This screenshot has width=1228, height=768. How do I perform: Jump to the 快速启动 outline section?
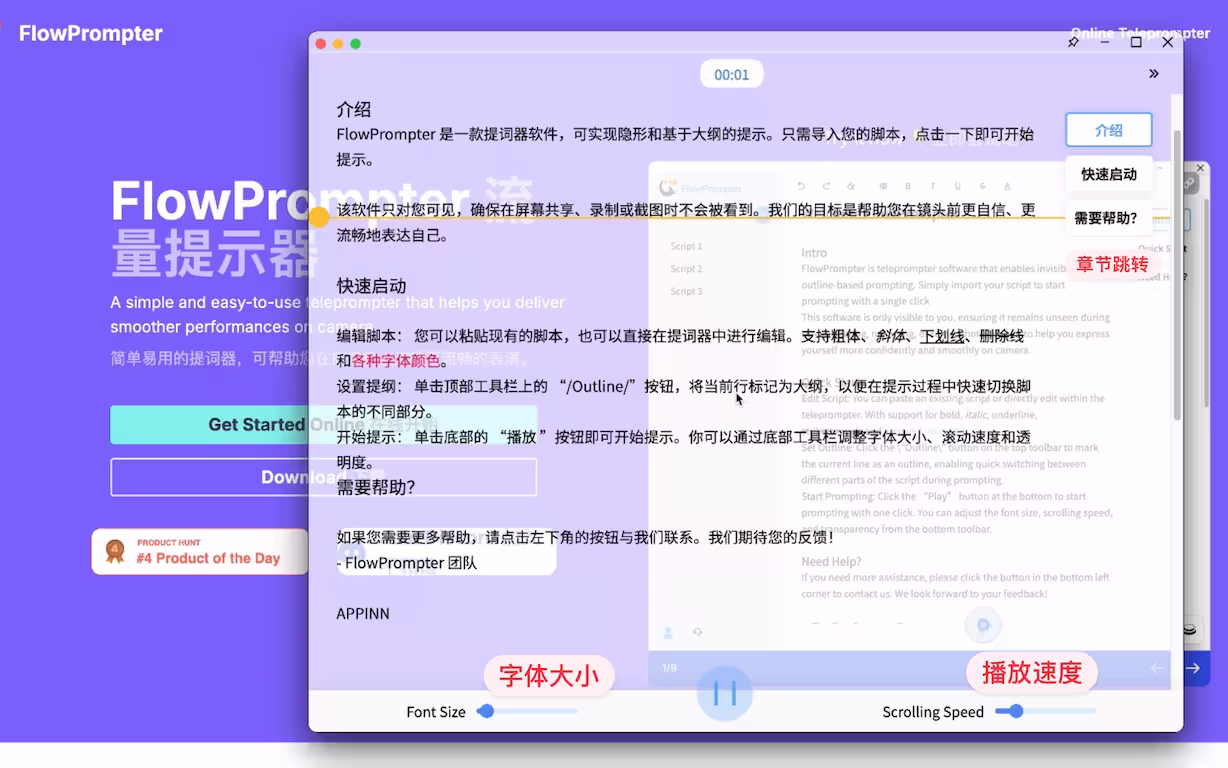pyautogui.click(x=1109, y=174)
